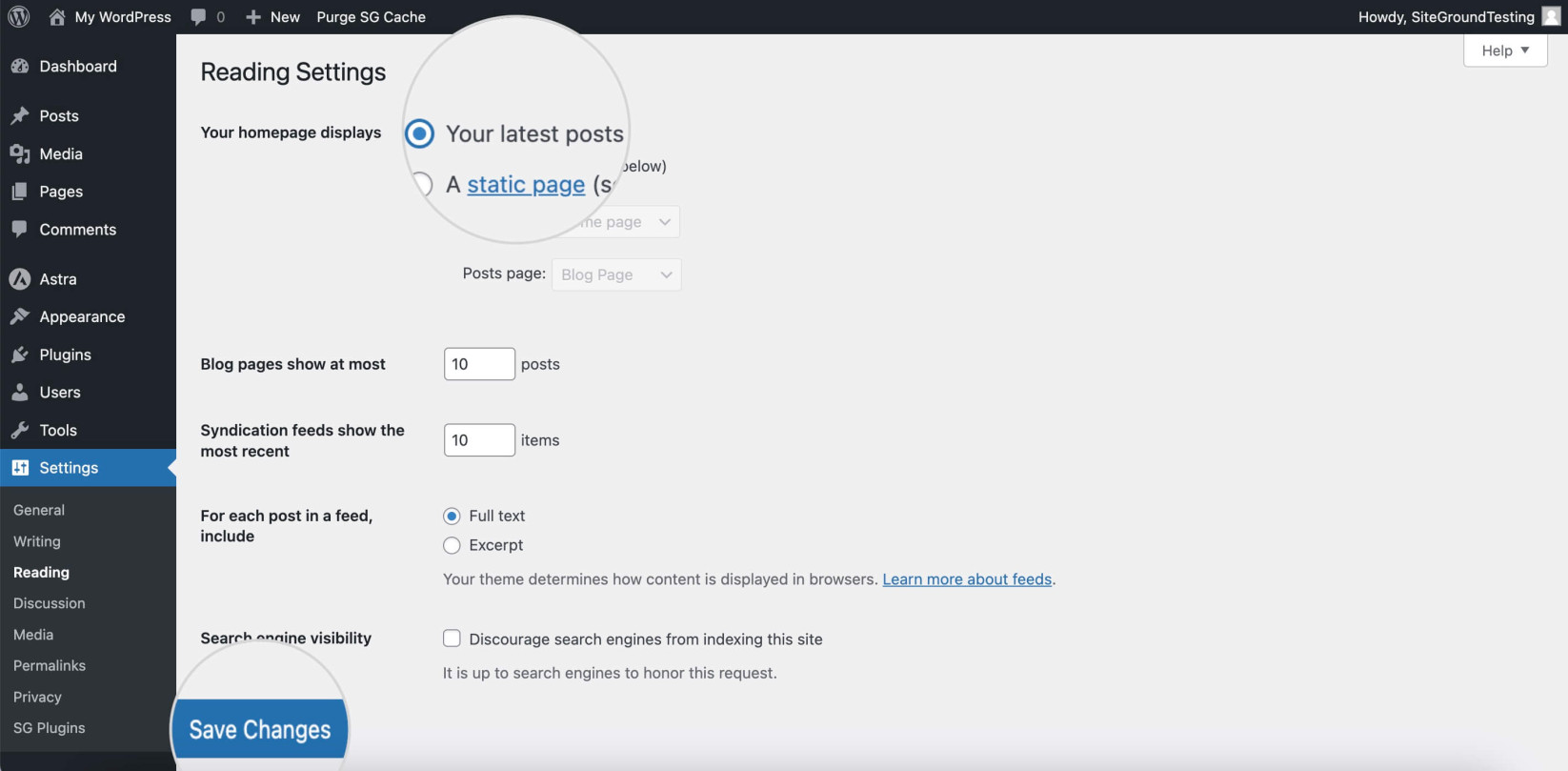Click the Settings sliders icon
The image size is (1568, 771).
(x=20, y=468)
